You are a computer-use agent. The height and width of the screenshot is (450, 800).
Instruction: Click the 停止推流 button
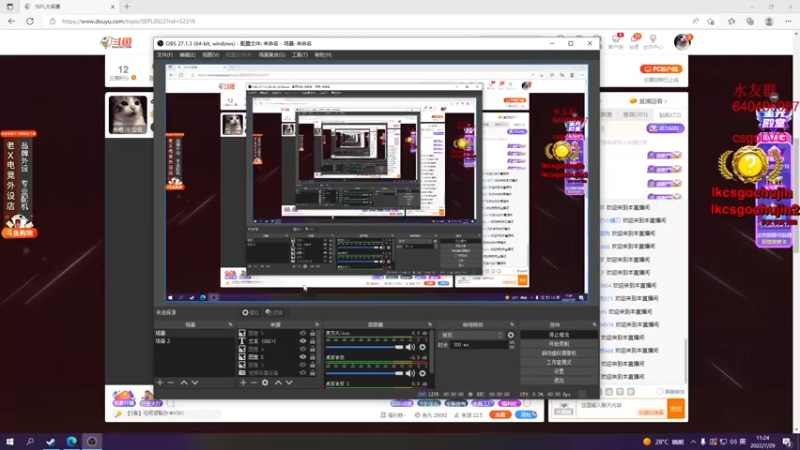coord(559,335)
